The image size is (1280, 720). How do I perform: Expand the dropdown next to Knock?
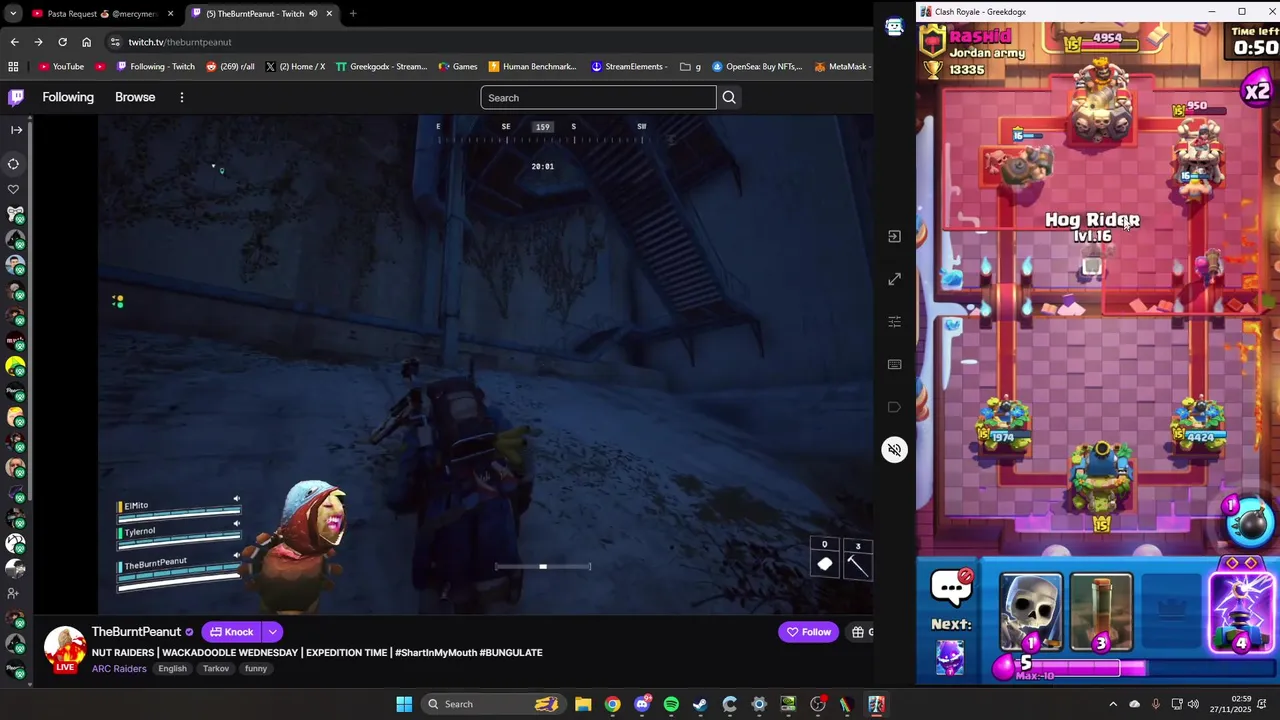coord(273,632)
